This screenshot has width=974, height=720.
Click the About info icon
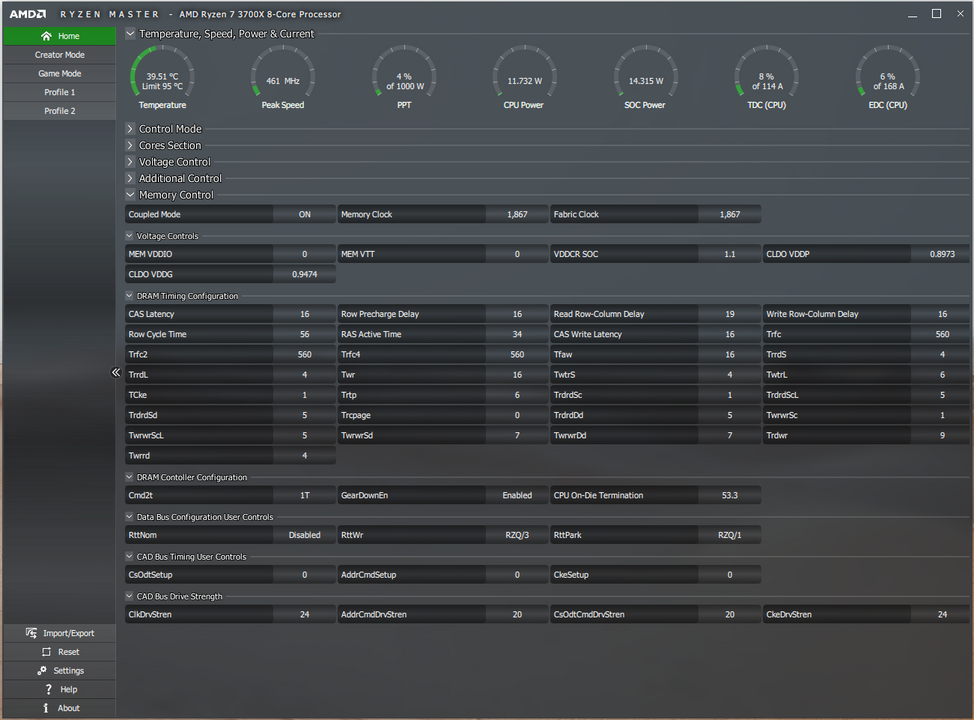tap(45, 708)
